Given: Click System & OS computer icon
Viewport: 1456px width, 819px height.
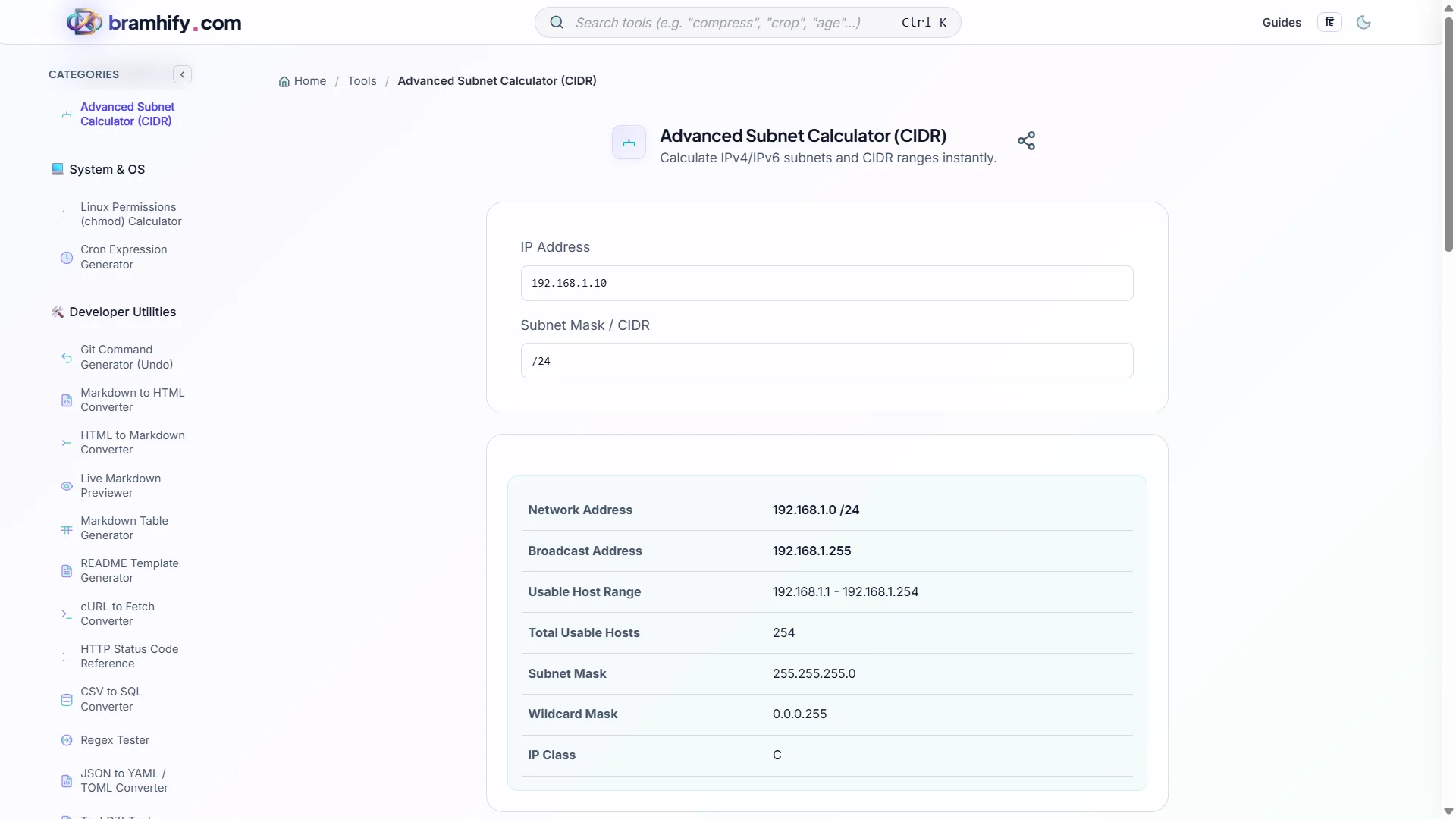Looking at the screenshot, I should click(x=57, y=169).
